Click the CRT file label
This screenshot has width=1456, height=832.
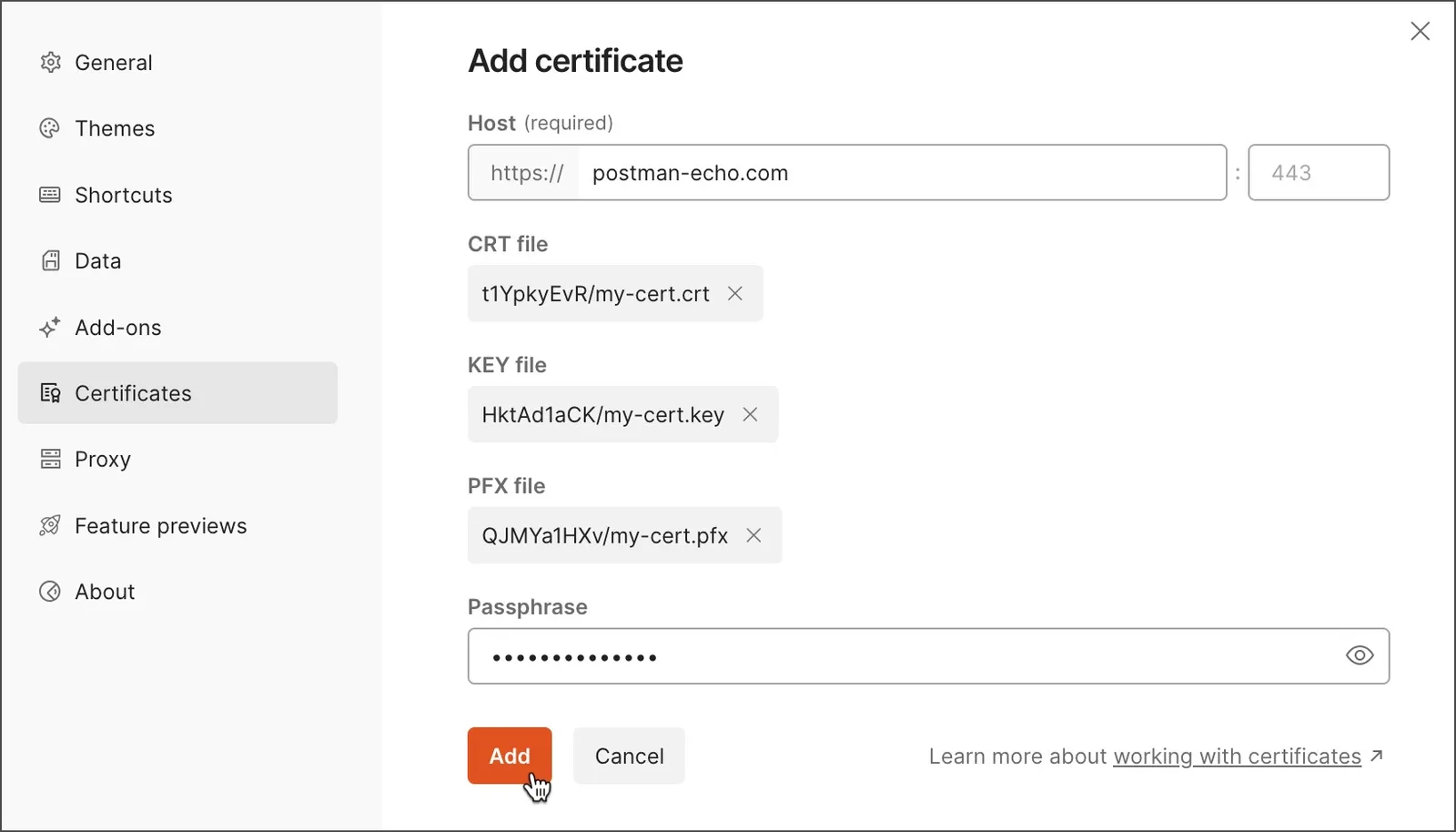[508, 244]
